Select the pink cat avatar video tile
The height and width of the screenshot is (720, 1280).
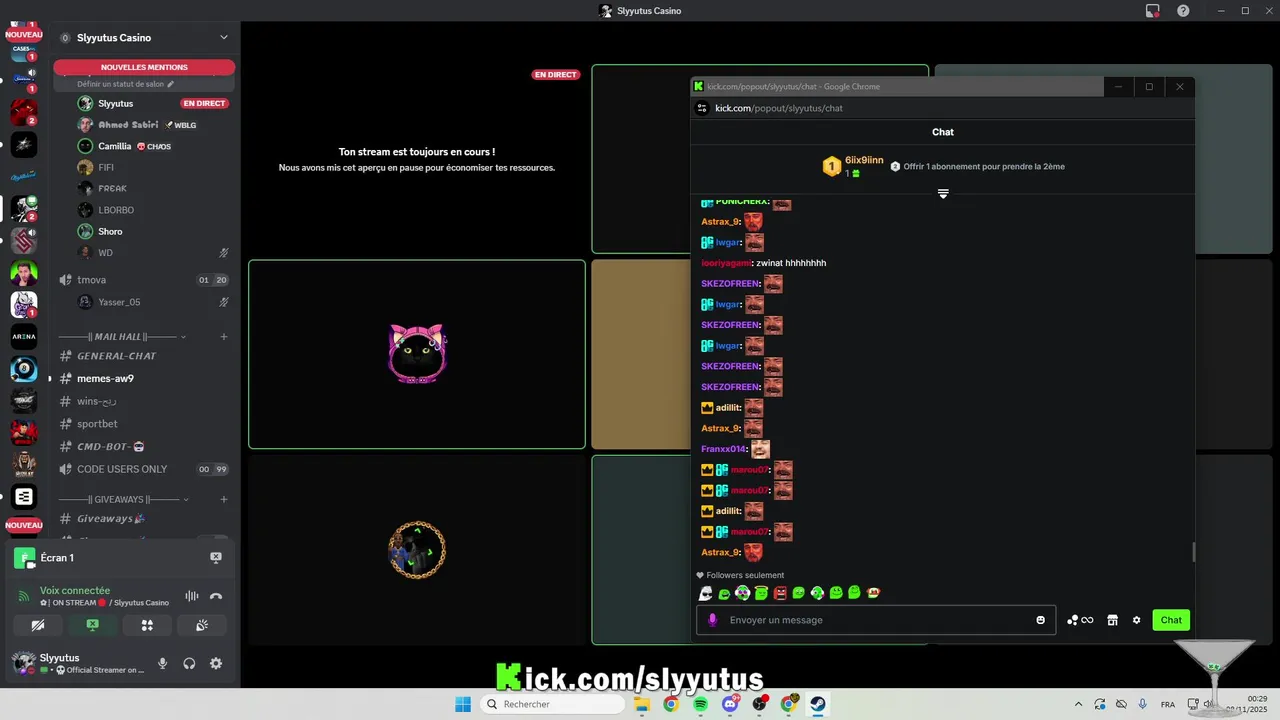pos(417,354)
